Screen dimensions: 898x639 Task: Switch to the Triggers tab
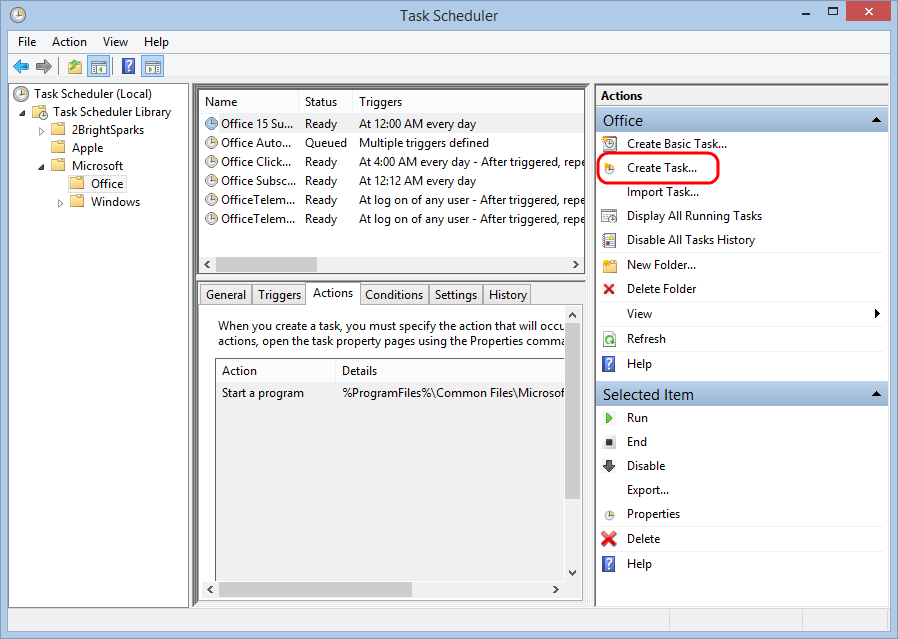279,295
